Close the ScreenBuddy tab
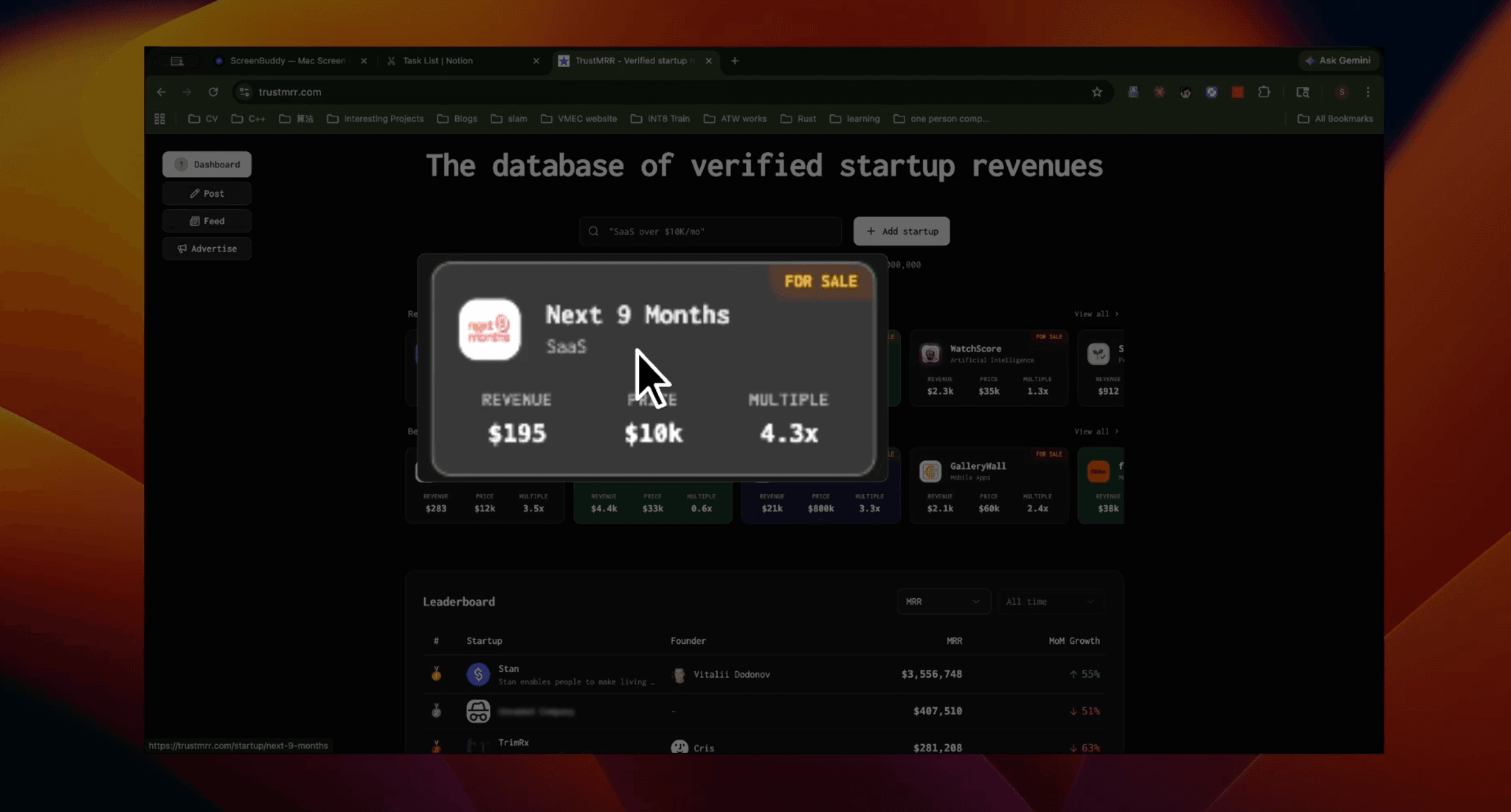Image resolution: width=1511 pixels, height=812 pixels. click(364, 61)
